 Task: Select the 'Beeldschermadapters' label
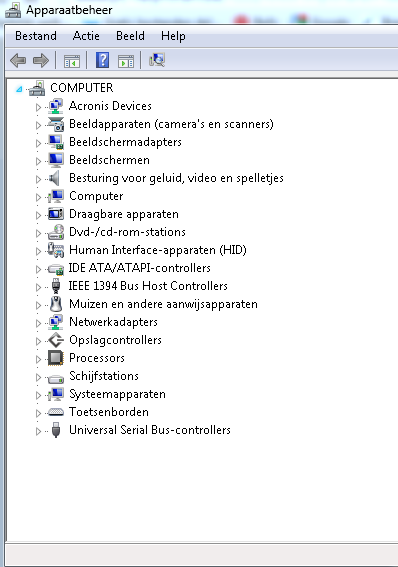[125, 142]
